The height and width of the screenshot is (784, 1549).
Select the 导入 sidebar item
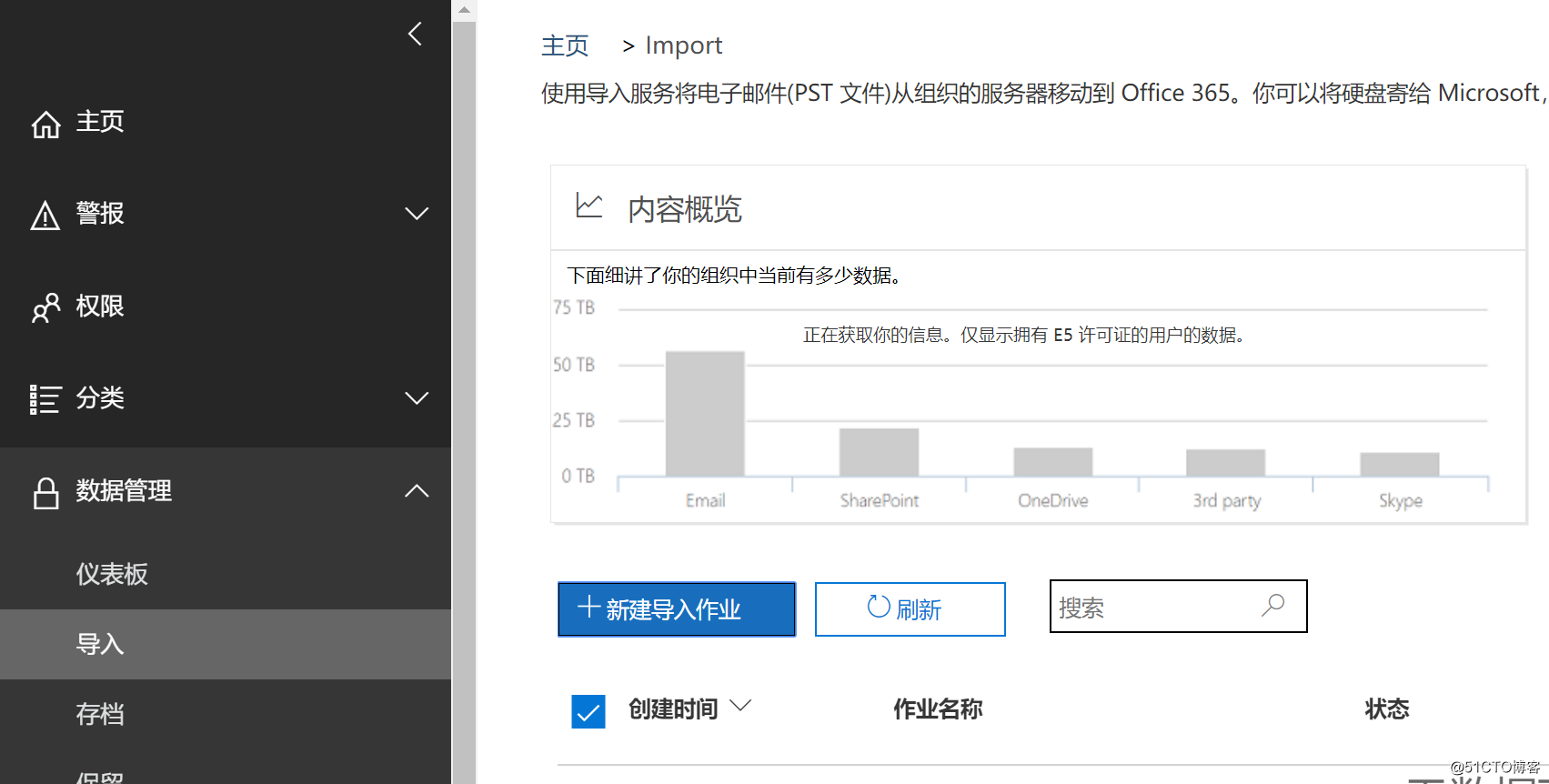click(226, 644)
